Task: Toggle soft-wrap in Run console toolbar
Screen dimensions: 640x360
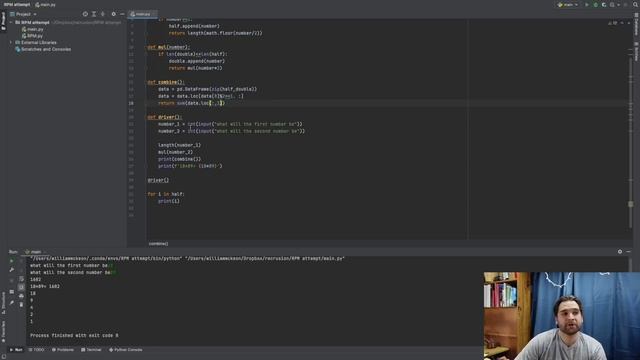Action: 21,279
